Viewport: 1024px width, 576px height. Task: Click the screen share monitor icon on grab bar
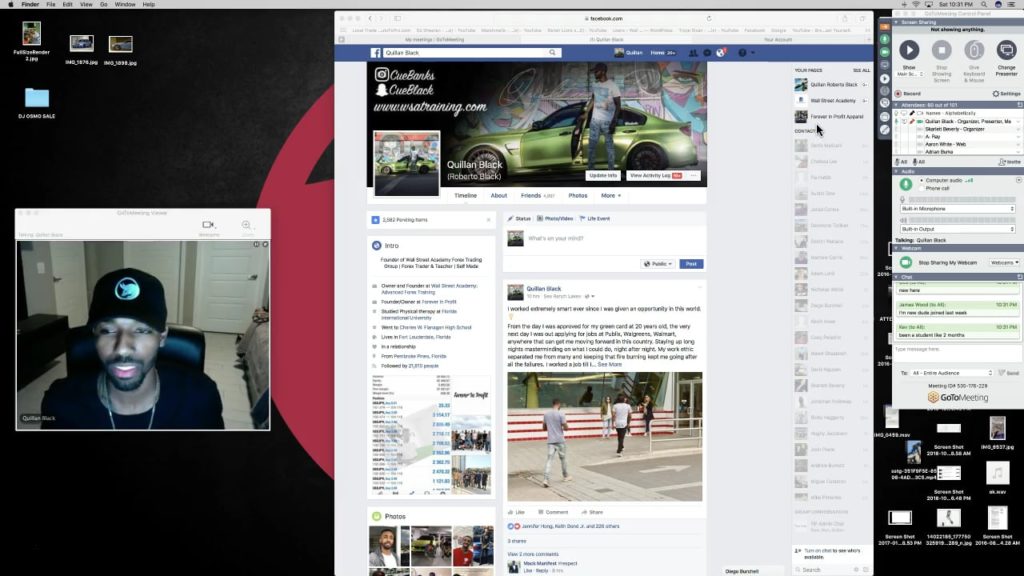[x=885, y=65]
